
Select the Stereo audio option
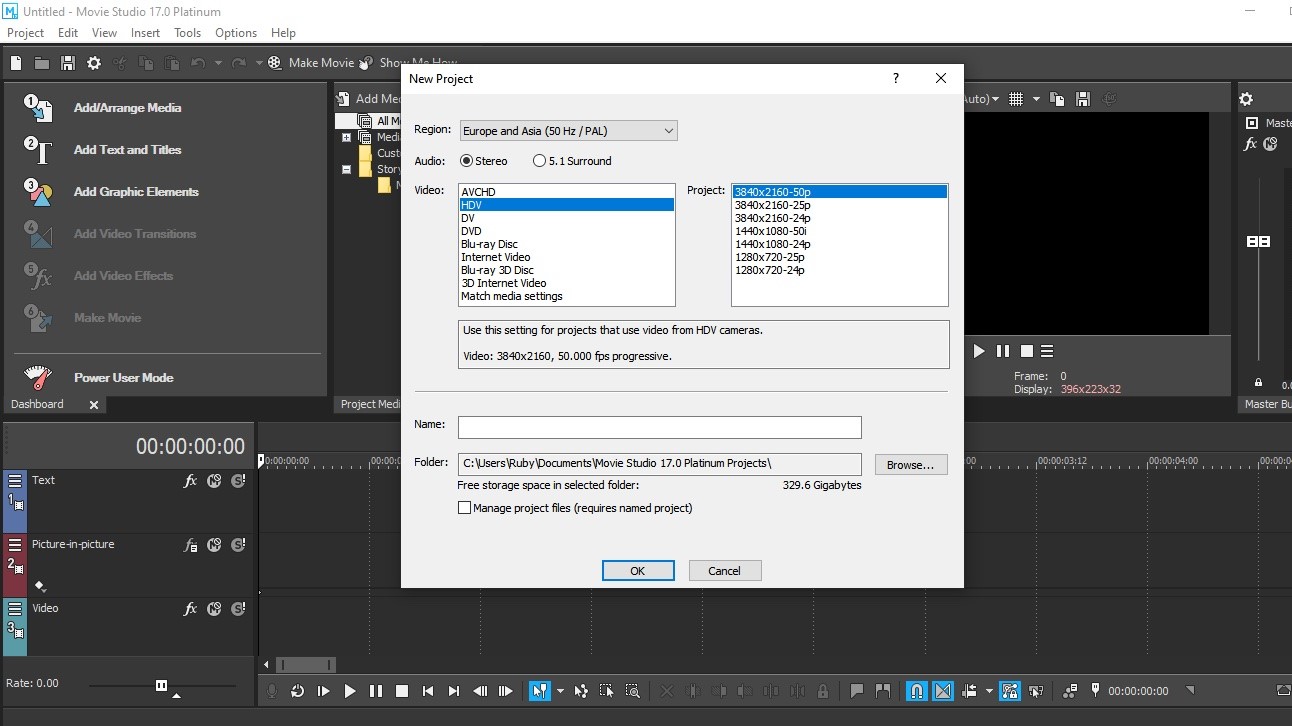484,161
